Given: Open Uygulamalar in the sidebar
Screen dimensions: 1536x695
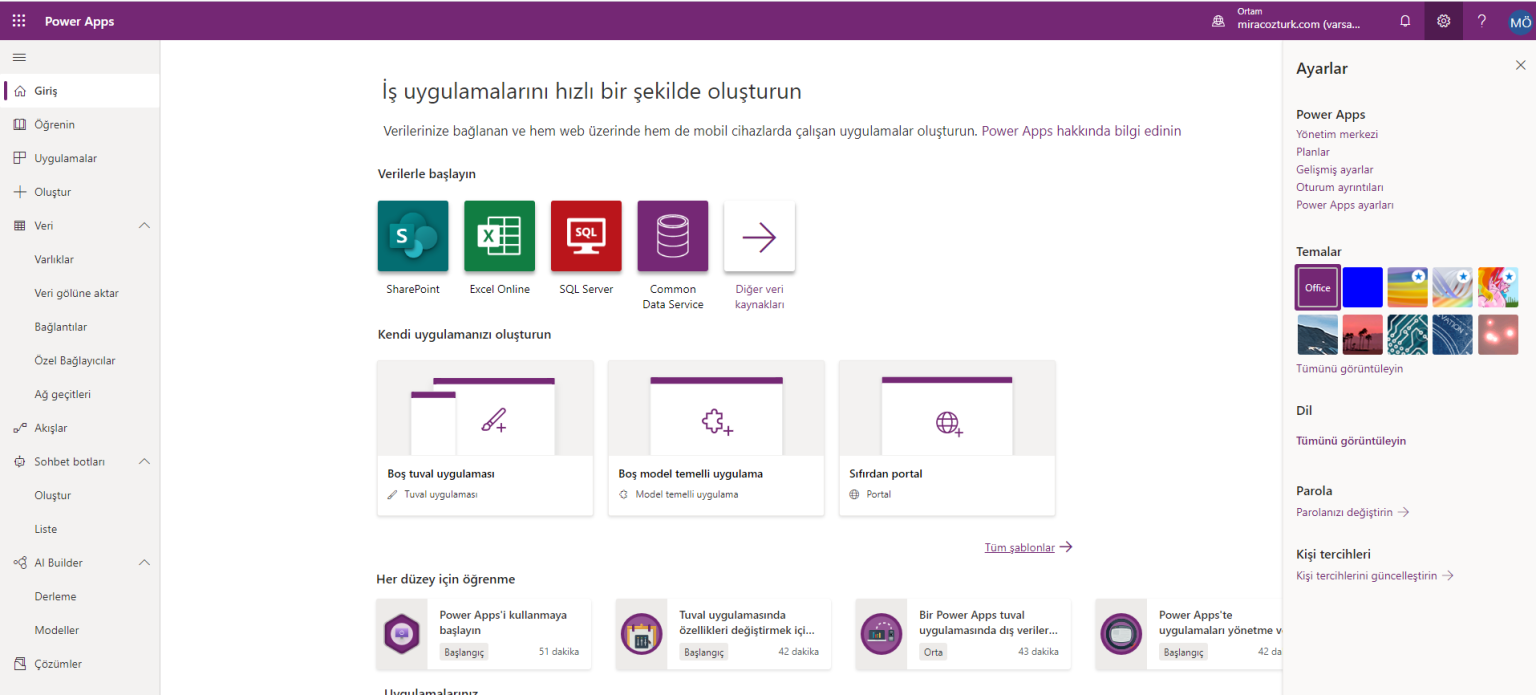Looking at the screenshot, I should tap(80, 158).
